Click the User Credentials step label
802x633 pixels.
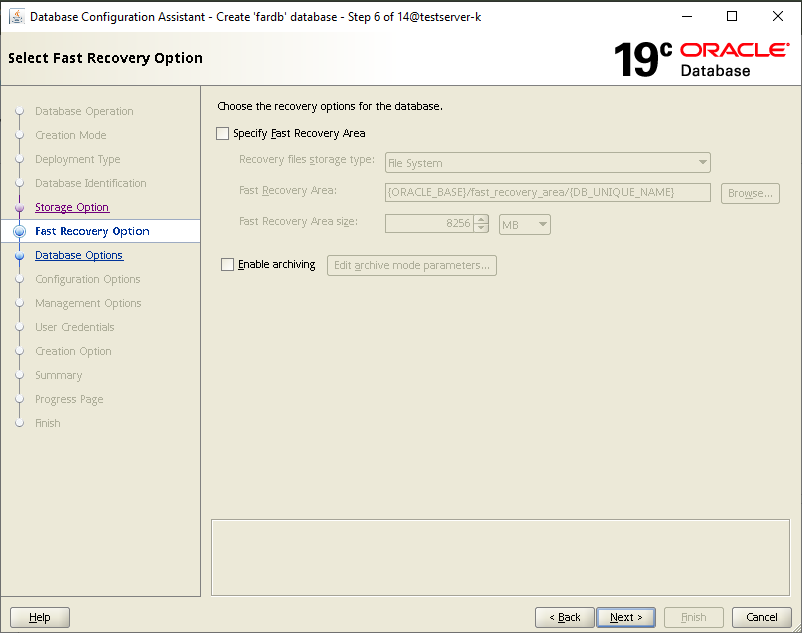point(75,327)
